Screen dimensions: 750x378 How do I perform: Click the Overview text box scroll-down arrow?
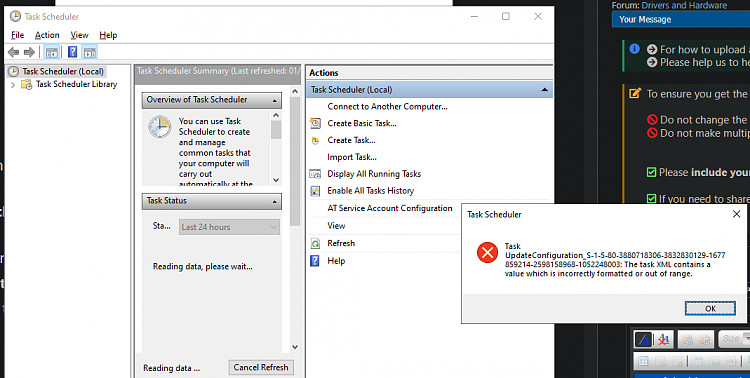point(276,180)
